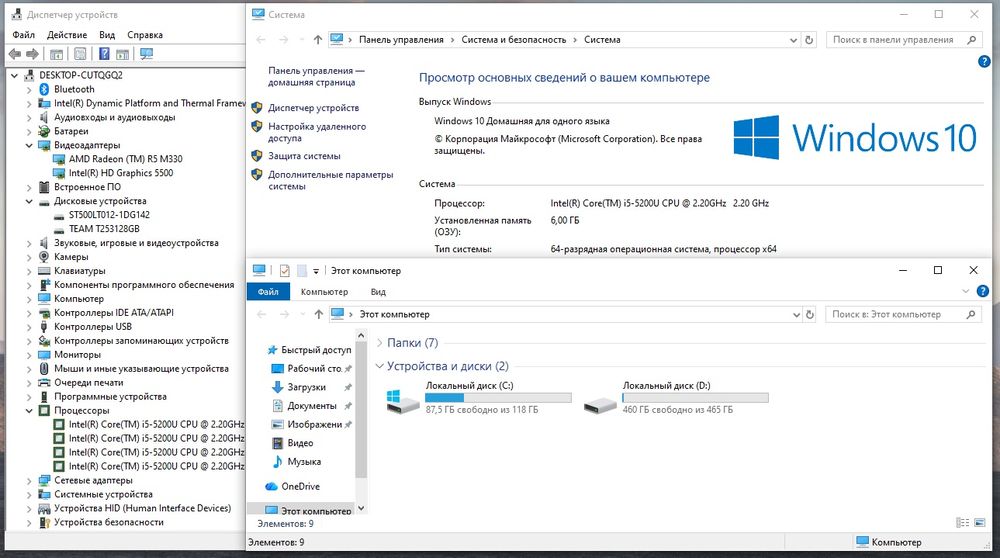1000x558 pixels.
Task: Click the refresh icon in Этот компьютер address bar
Action: tap(810, 314)
